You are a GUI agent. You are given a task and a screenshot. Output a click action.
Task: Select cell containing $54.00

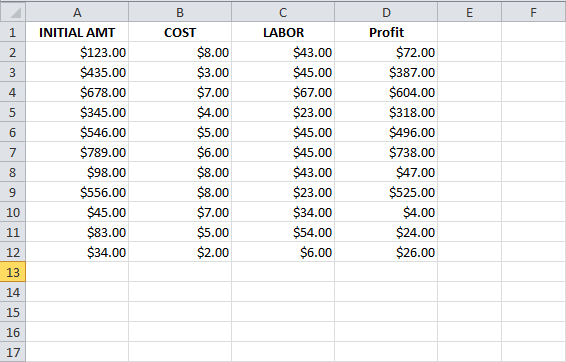(x=283, y=232)
